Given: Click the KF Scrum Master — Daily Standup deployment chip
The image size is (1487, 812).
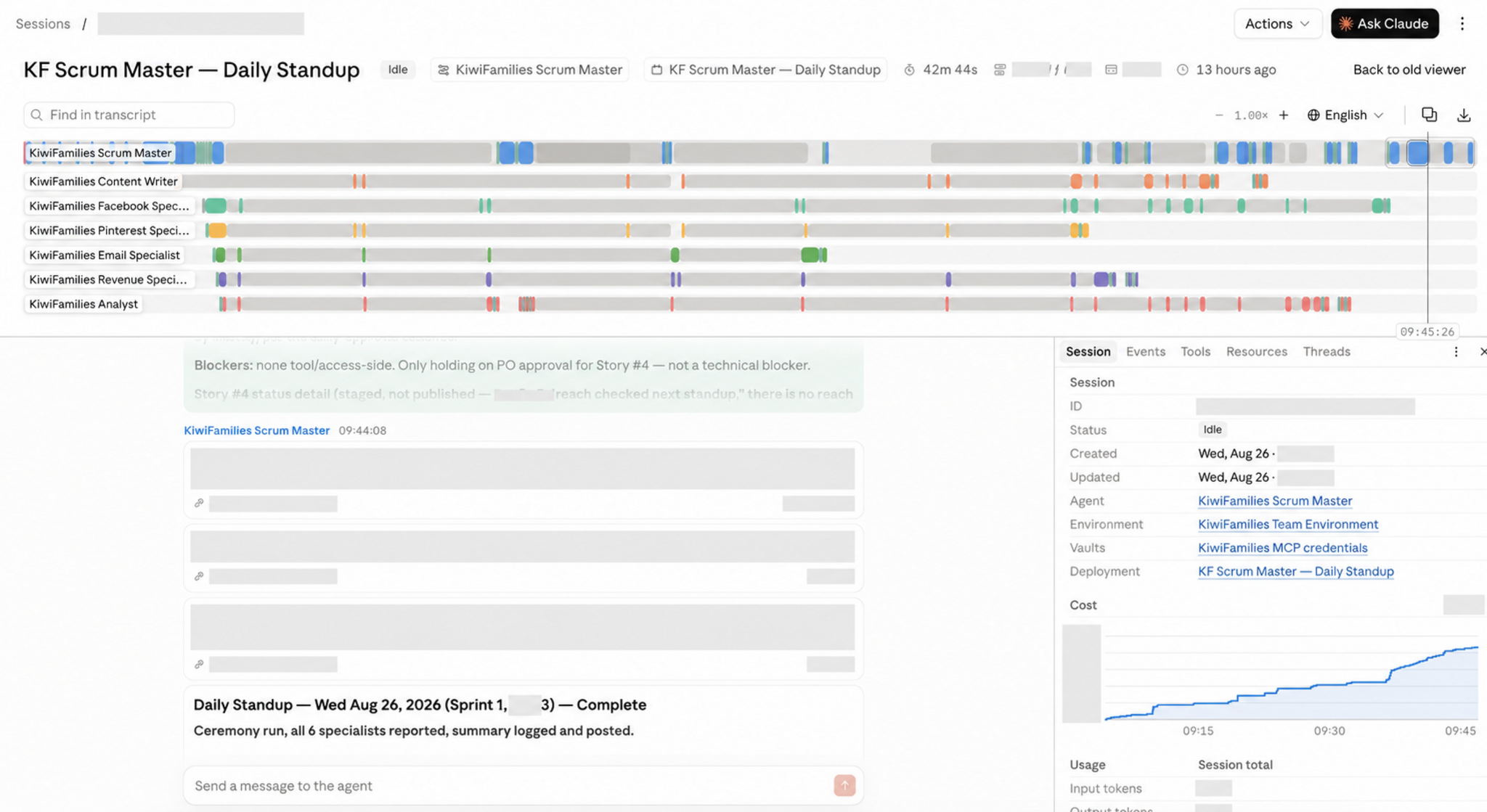Looking at the screenshot, I should 765,70.
